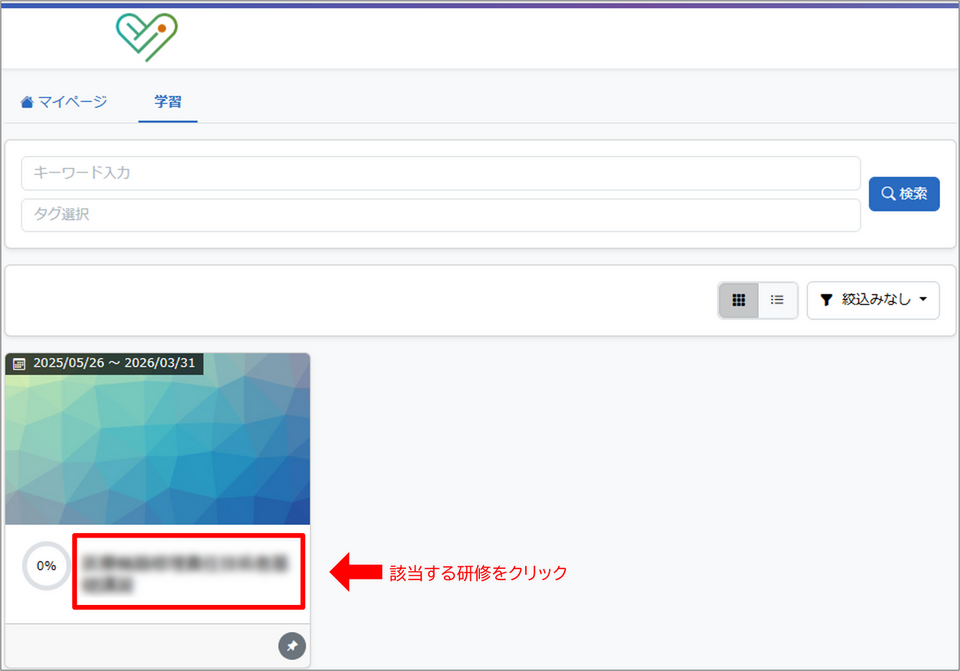Click the heart-shaped site logo
The height and width of the screenshot is (671, 960).
pos(147,37)
